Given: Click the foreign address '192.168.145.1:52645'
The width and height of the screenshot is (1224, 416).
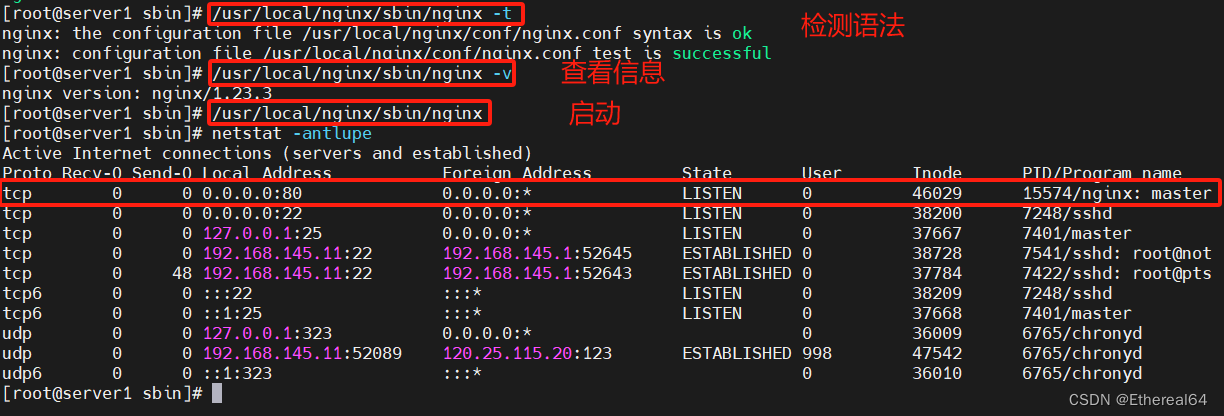Looking at the screenshot, I should (x=537, y=253).
